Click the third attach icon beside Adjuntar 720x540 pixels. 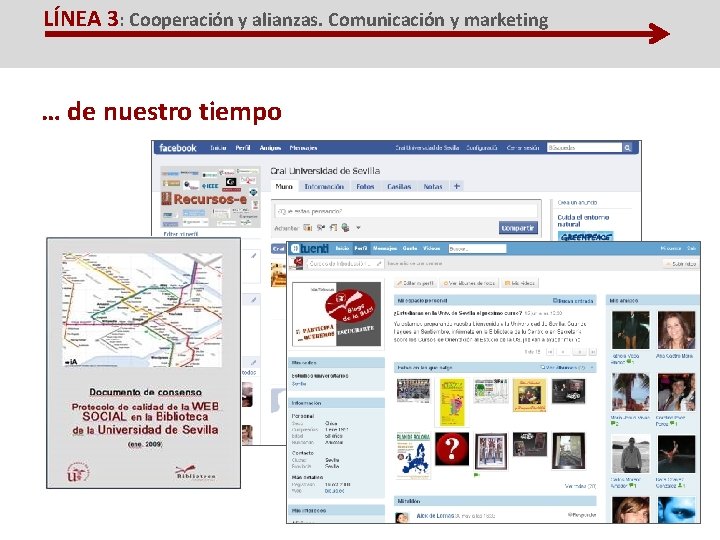tap(333, 228)
